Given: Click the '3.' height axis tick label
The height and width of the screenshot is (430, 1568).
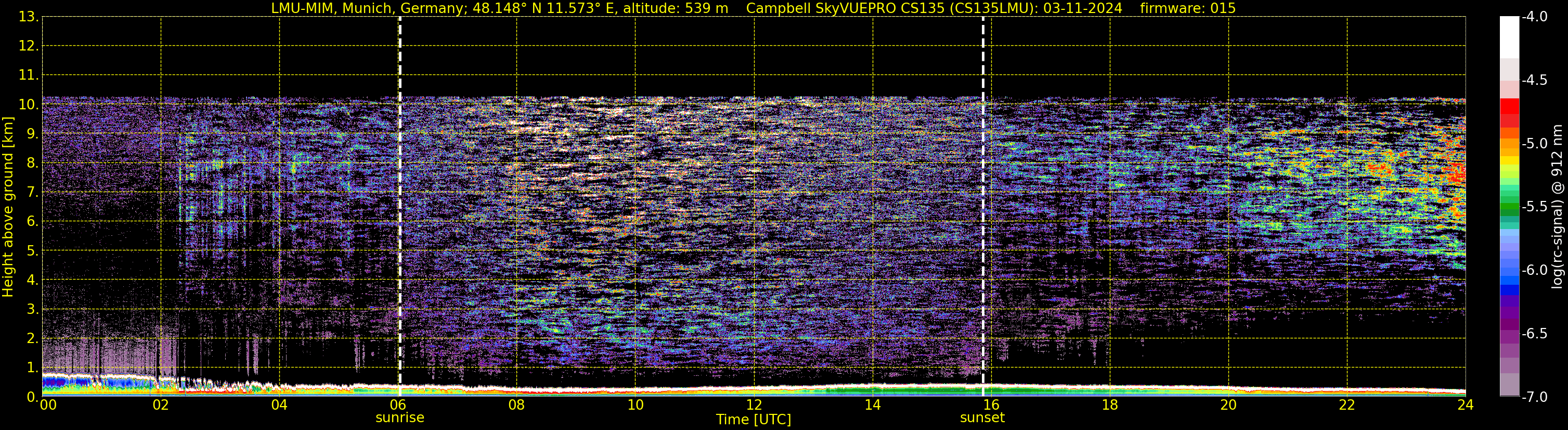Looking at the screenshot, I should pos(33,309).
